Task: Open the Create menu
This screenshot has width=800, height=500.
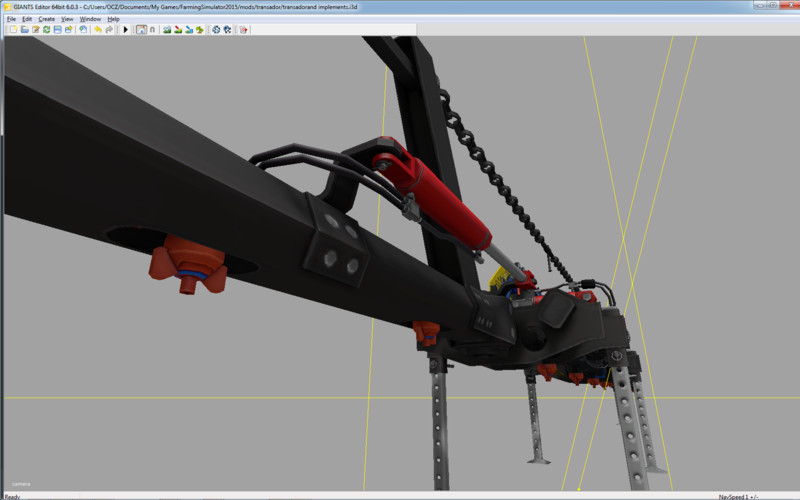Action: (46, 19)
